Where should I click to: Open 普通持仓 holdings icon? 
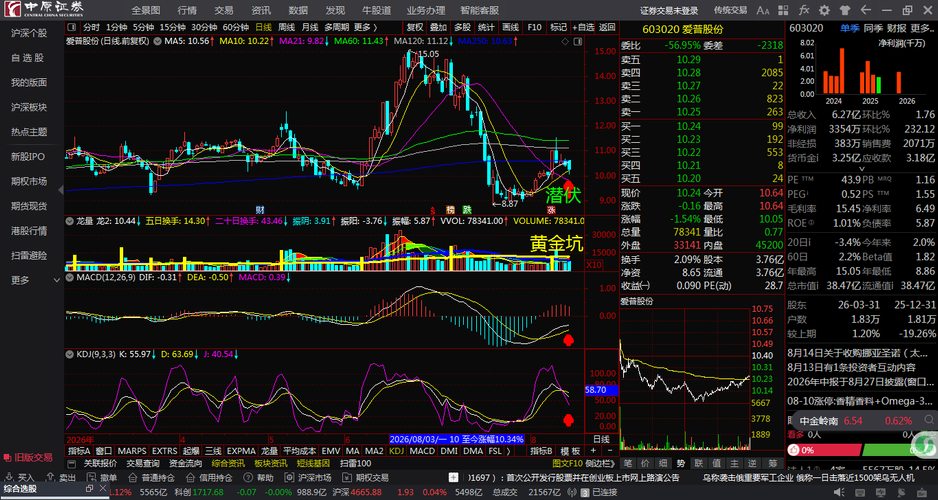(132, 478)
